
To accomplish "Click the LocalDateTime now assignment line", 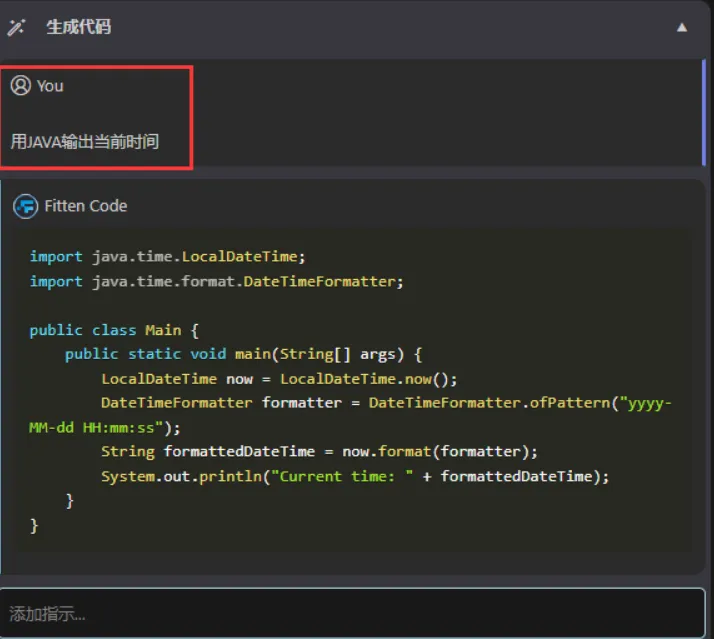I will click(x=279, y=379).
